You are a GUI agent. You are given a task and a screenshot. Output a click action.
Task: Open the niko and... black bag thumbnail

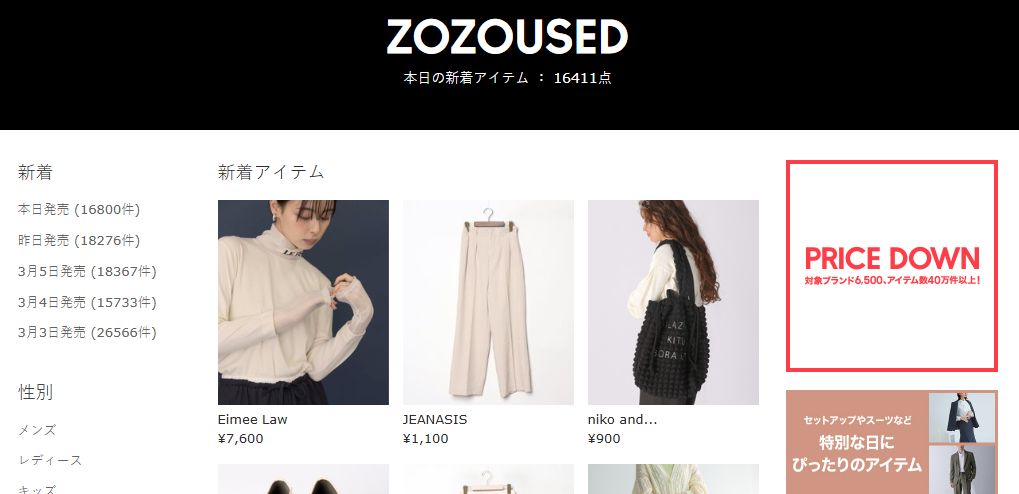pyautogui.click(x=673, y=302)
